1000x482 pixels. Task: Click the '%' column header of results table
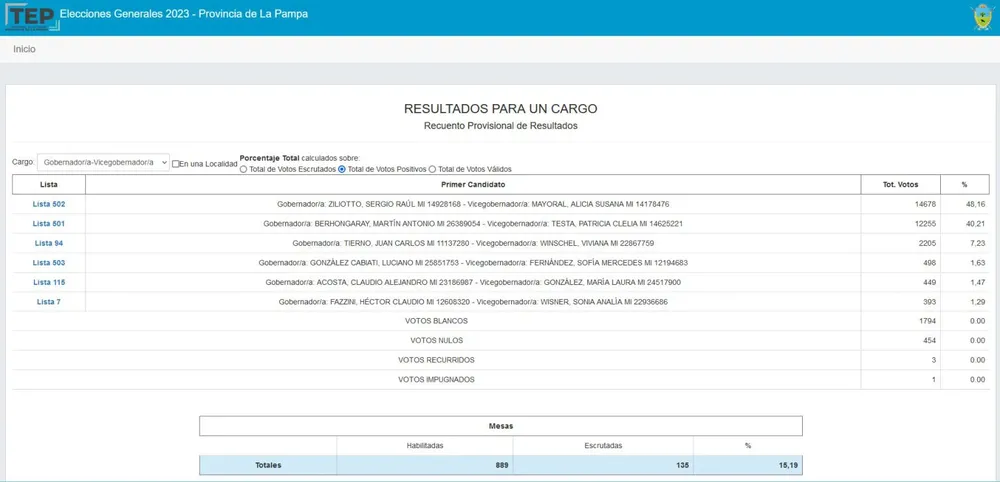(x=965, y=184)
